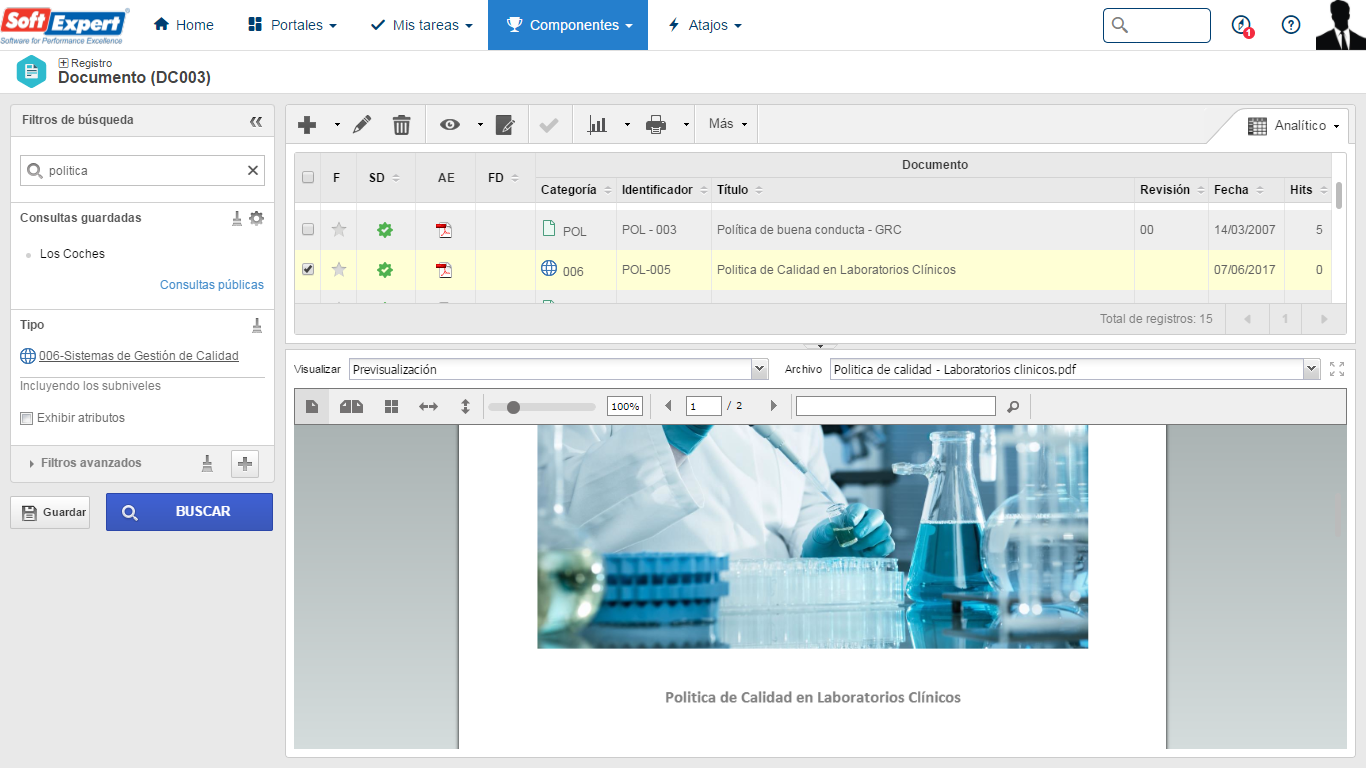Enable the Exhibir atributos checkbox
The image size is (1366, 768).
coord(27,418)
